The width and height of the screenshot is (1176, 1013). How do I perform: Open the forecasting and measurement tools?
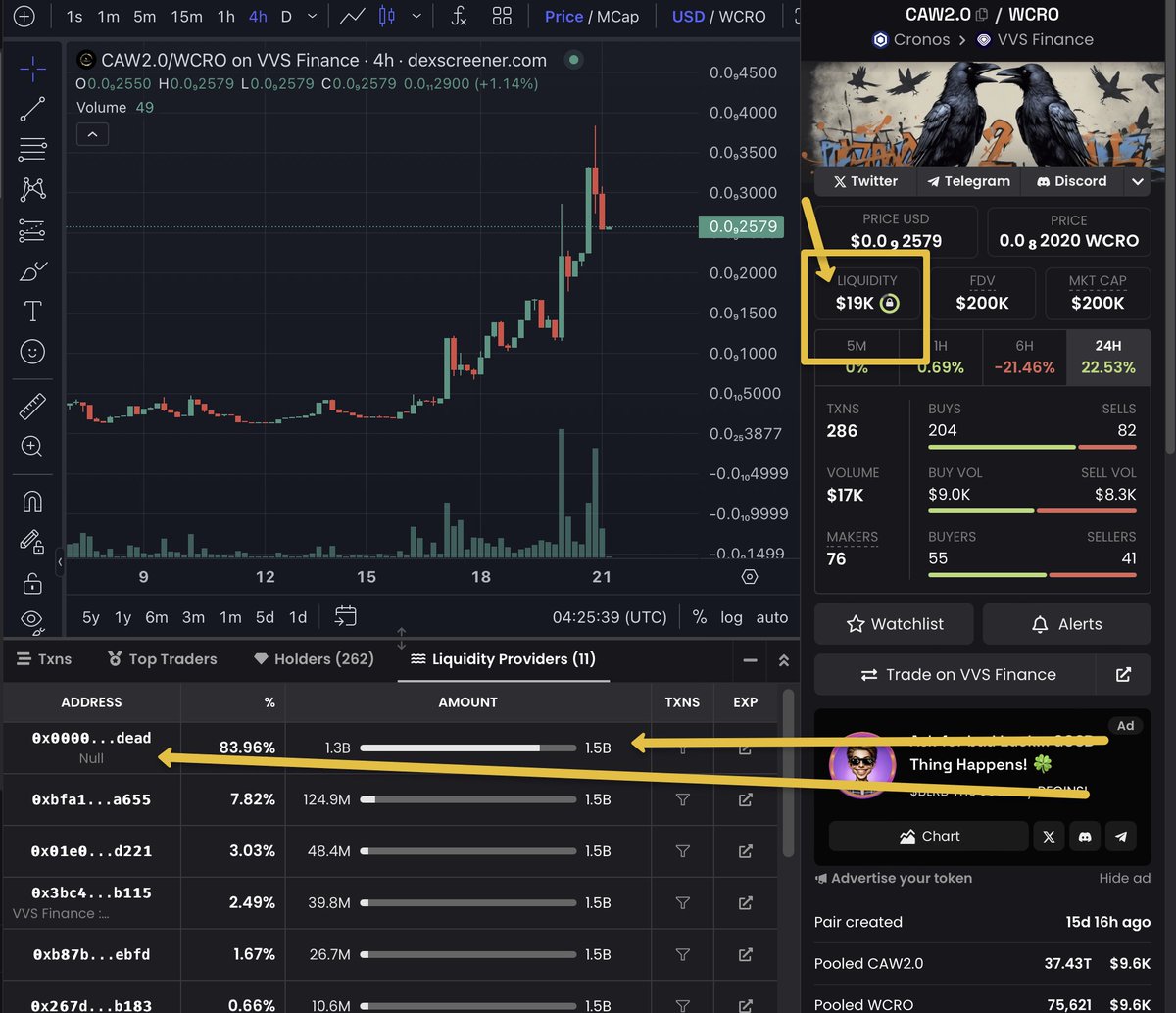point(32,230)
